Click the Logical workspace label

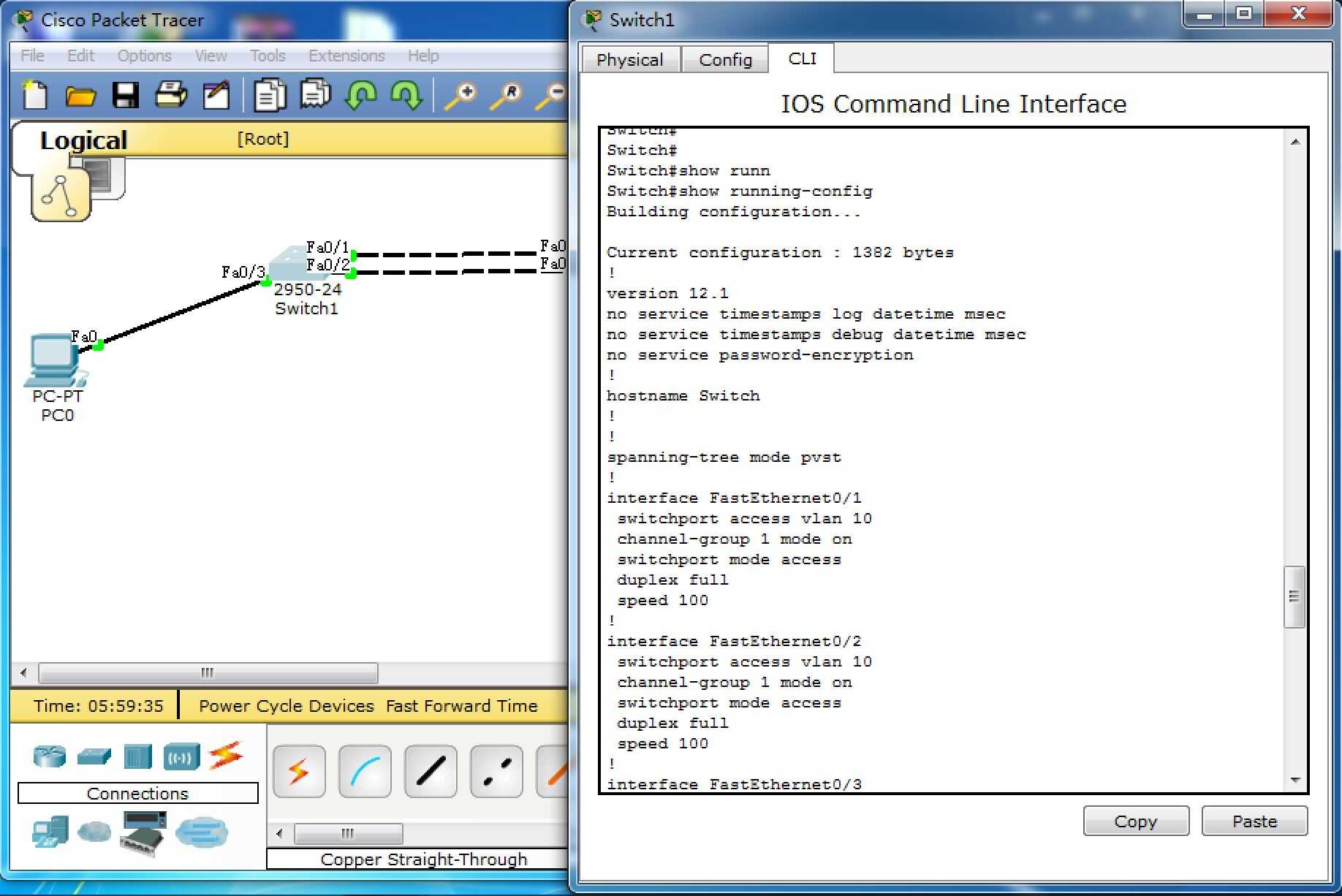[x=83, y=140]
